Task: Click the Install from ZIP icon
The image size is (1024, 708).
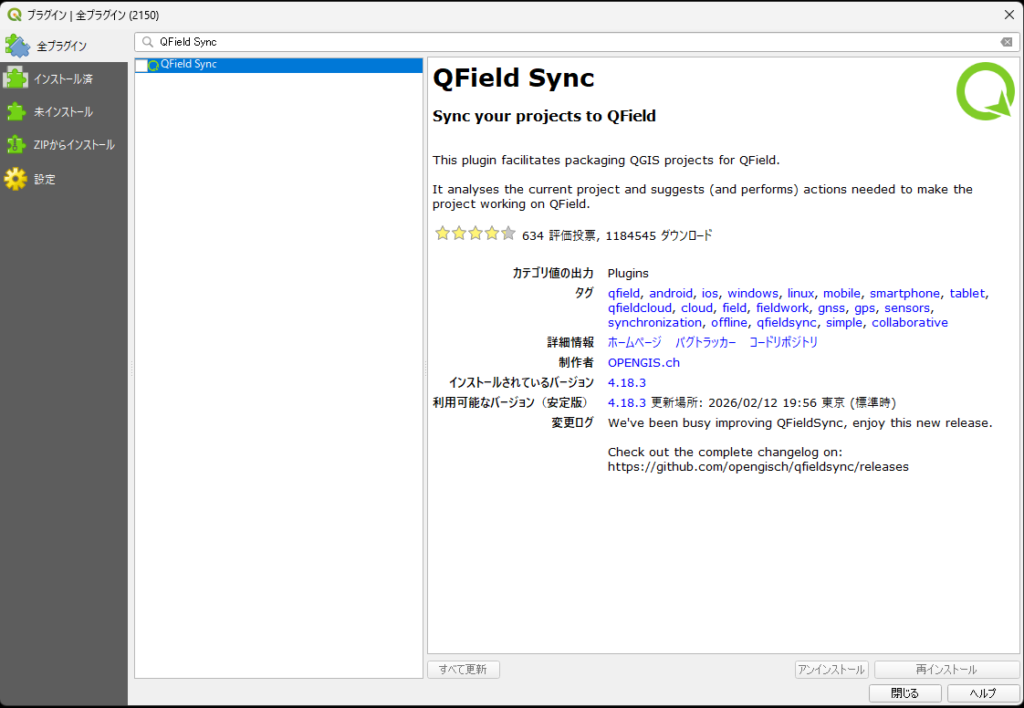Action: pyautogui.click(x=16, y=145)
